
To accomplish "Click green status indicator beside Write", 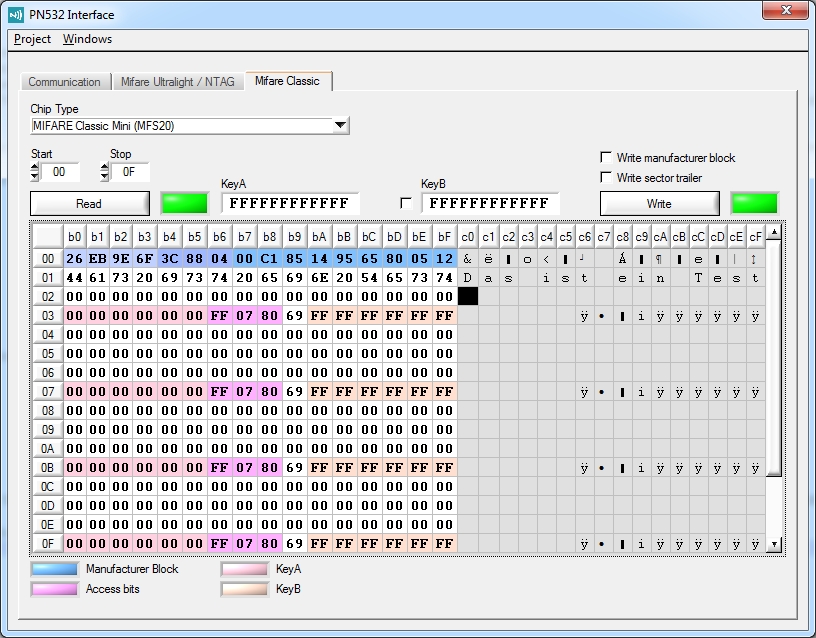I will (x=755, y=203).
